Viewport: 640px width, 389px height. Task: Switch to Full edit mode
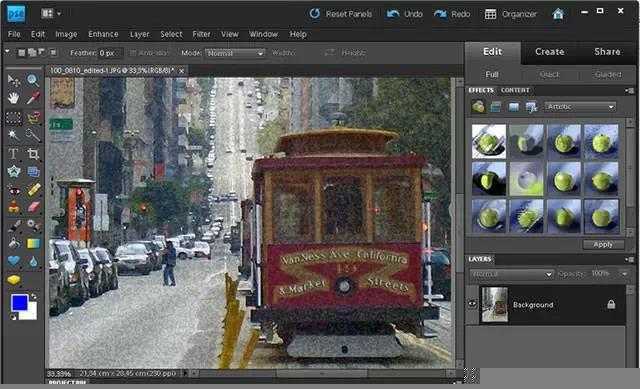click(x=492, y=75)
